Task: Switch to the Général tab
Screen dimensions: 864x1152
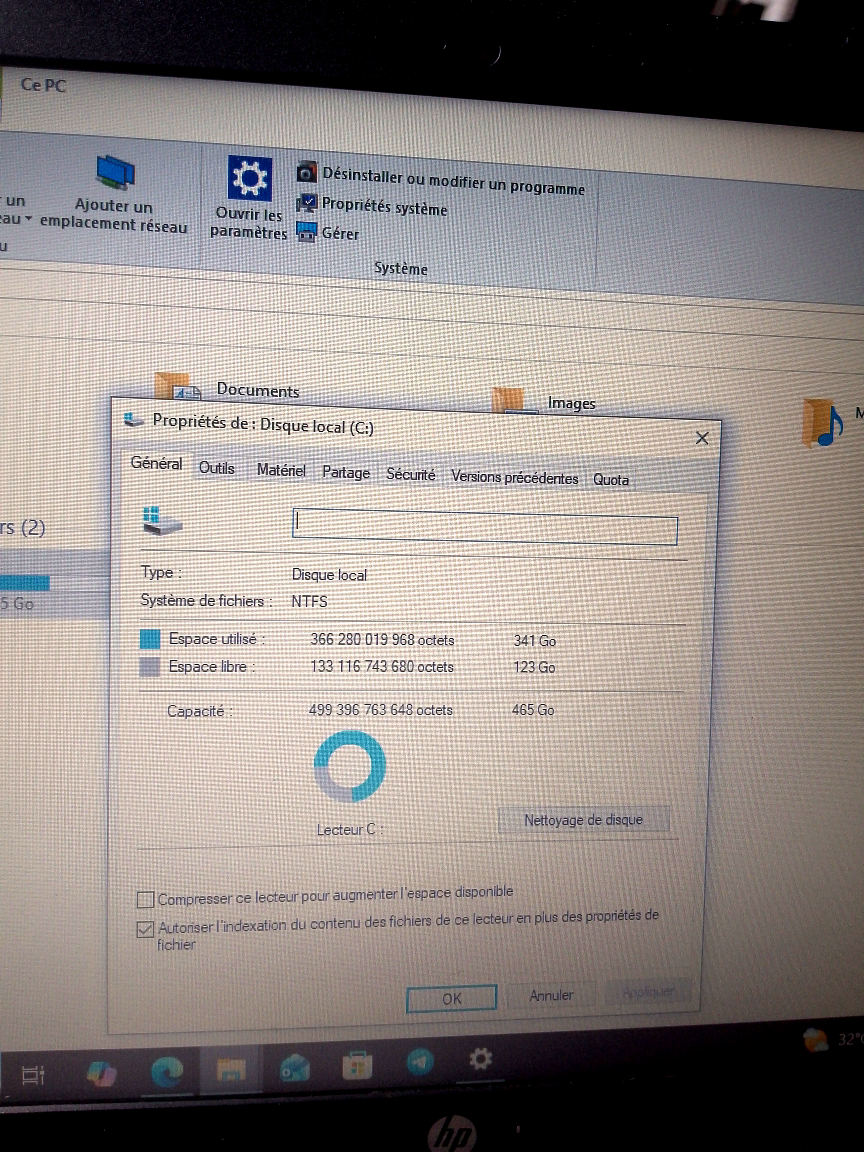Action: (156, 463)
